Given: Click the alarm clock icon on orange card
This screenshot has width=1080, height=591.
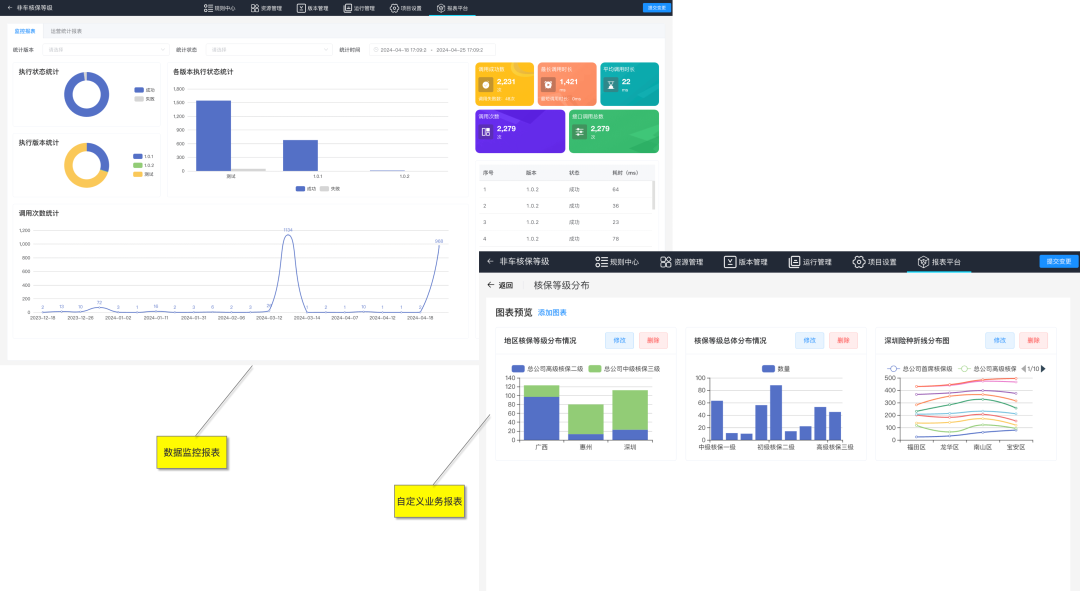Looking at the screenshot, I should tap(548, 84).
